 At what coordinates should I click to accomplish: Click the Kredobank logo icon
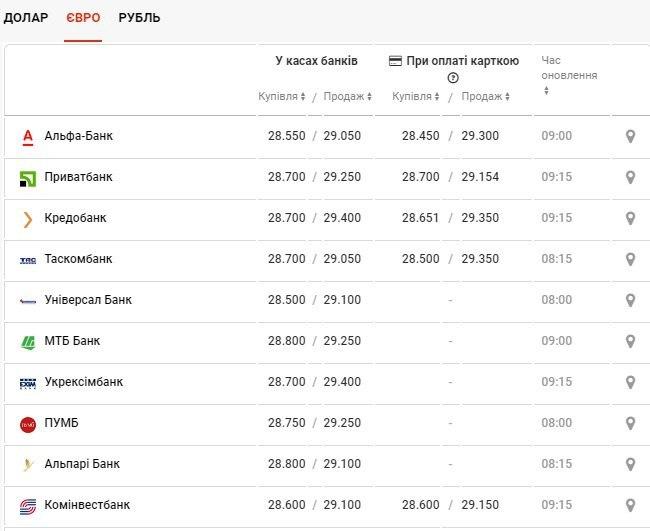click(28, 218)
